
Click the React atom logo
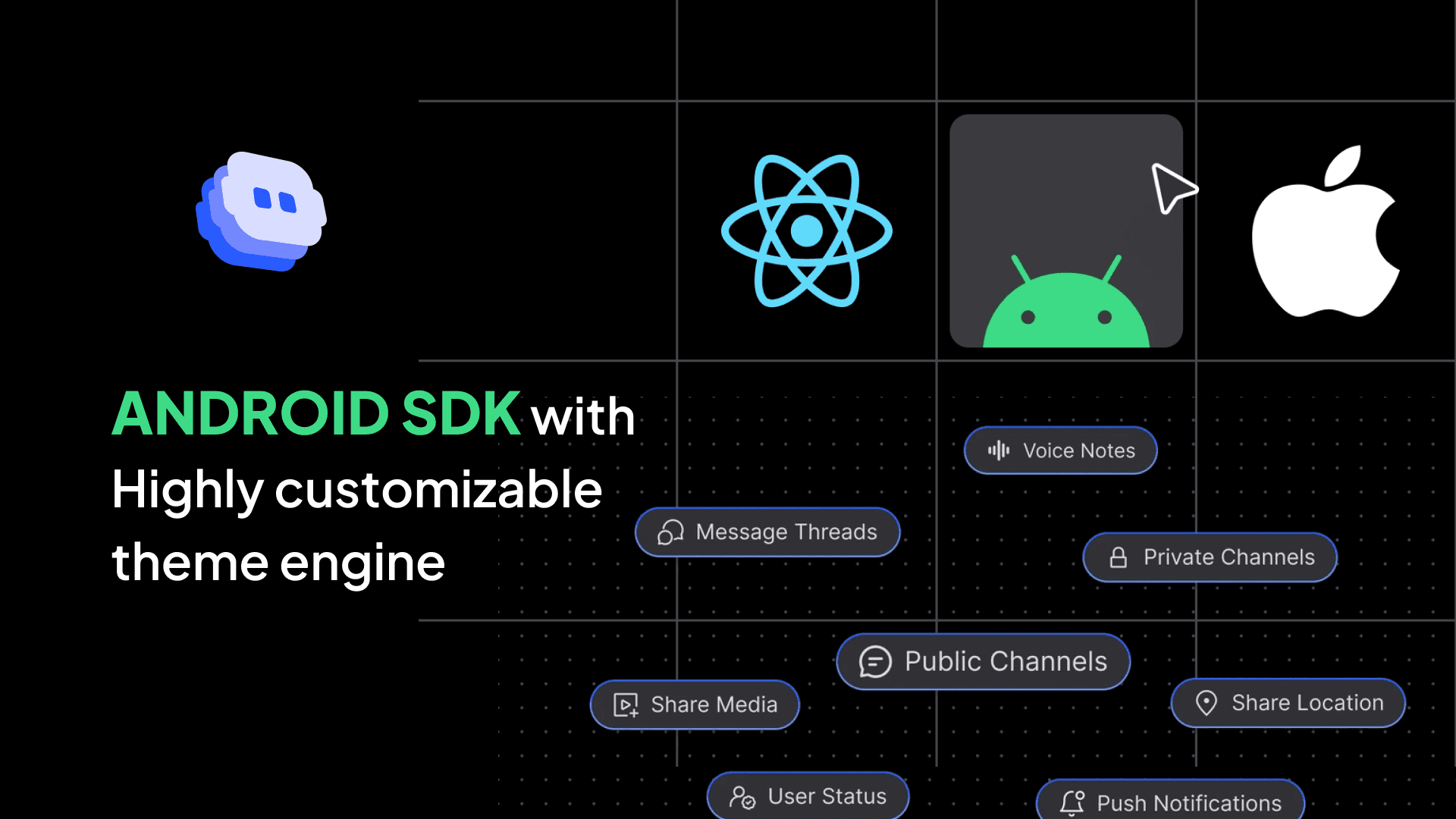click(806, 231)
